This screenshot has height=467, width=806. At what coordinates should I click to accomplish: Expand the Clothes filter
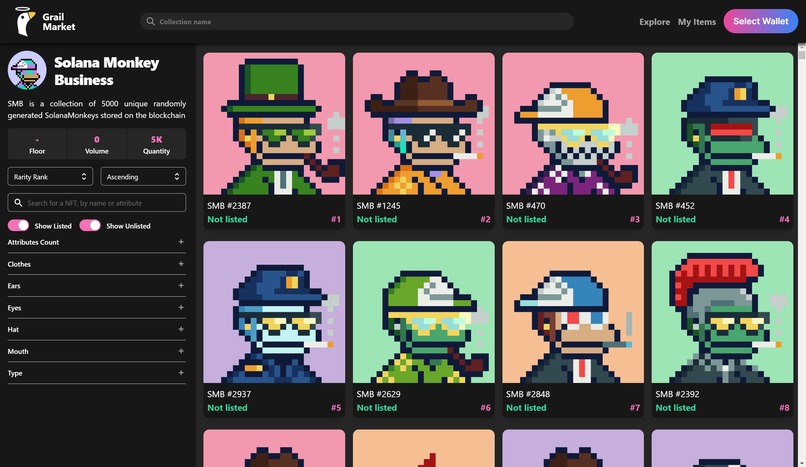click(x=97, y=264)
